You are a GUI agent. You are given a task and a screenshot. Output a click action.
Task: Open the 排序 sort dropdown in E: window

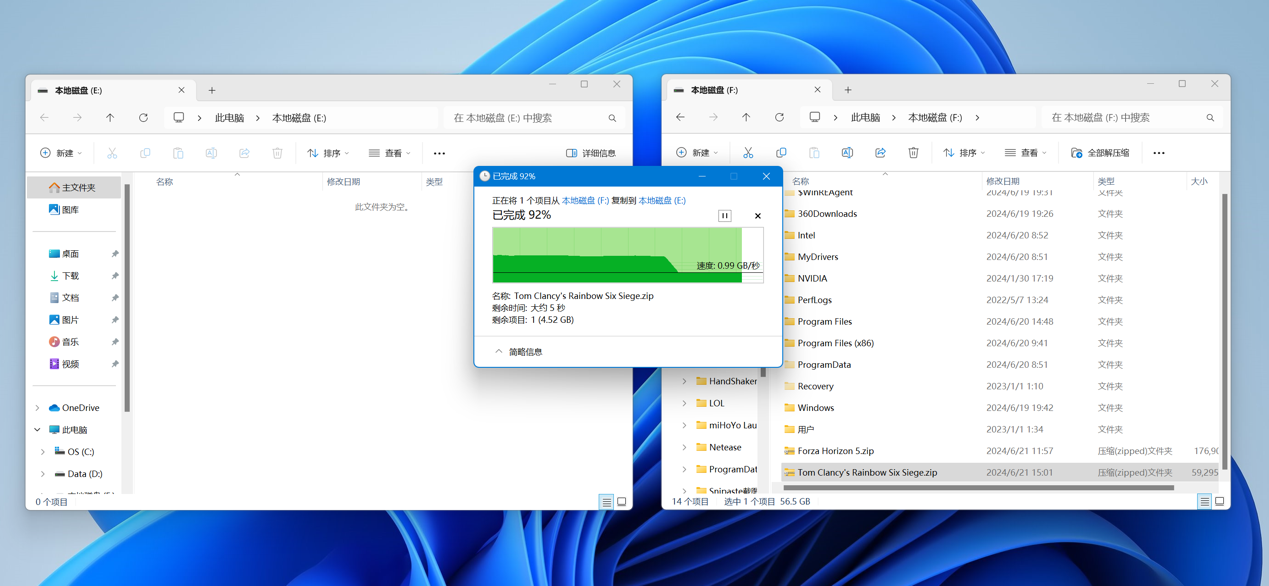(328, 153)
